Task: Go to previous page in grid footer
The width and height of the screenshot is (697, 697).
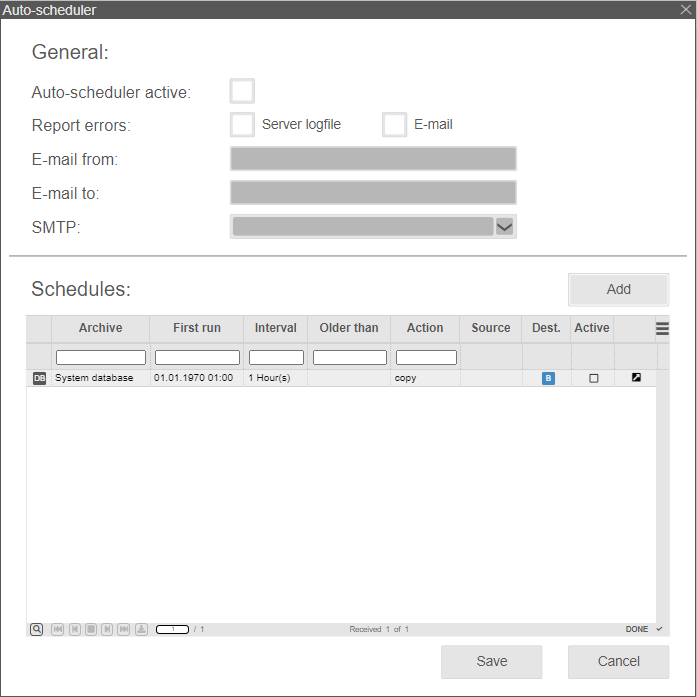Action: coord(75,629)
